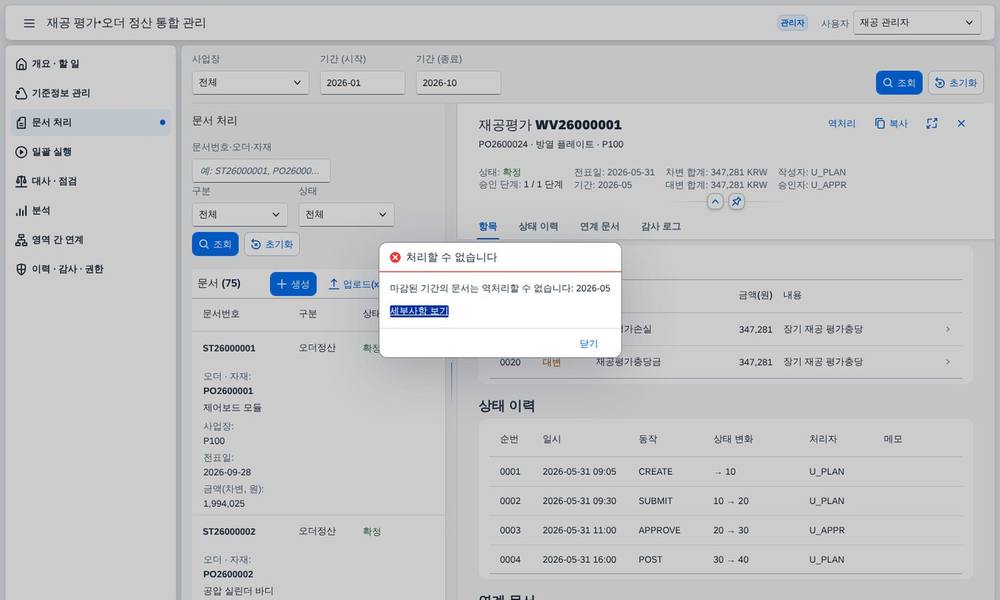Click the scales icon beside 대사 · 점검
Image resolution: width=1000 pixels, height=600 pixels.
21,181
